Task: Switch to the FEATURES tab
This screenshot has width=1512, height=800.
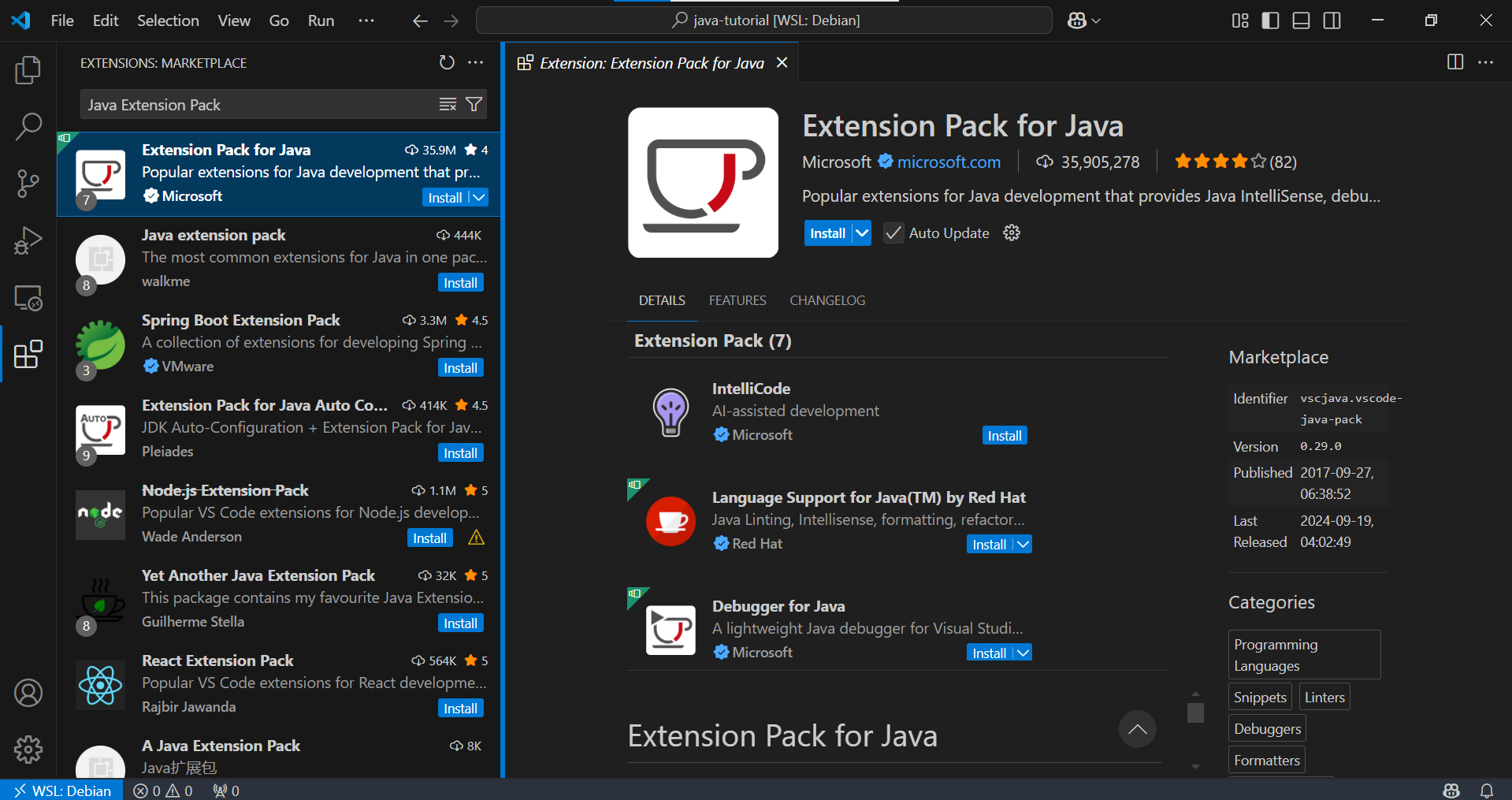Action: click(x=737, y=300)
